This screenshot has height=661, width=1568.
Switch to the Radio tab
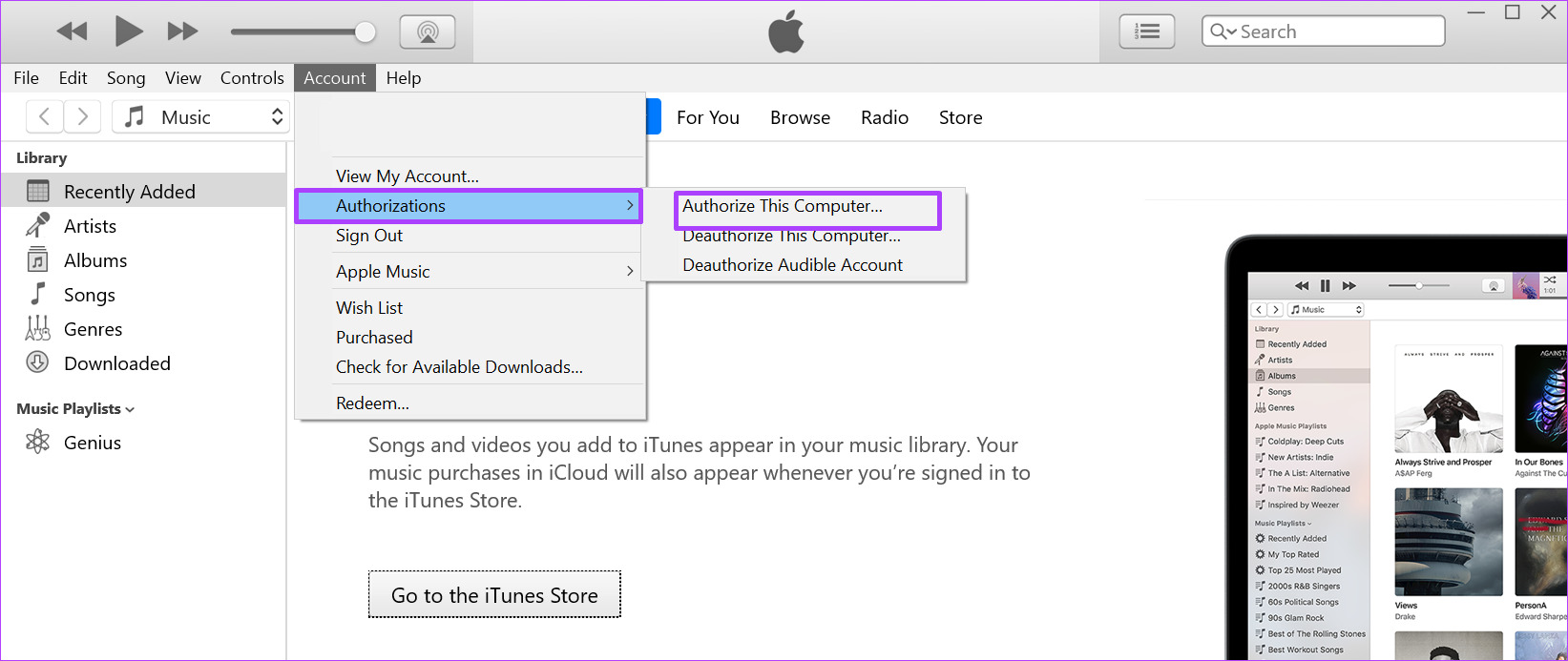coord(884,117)
